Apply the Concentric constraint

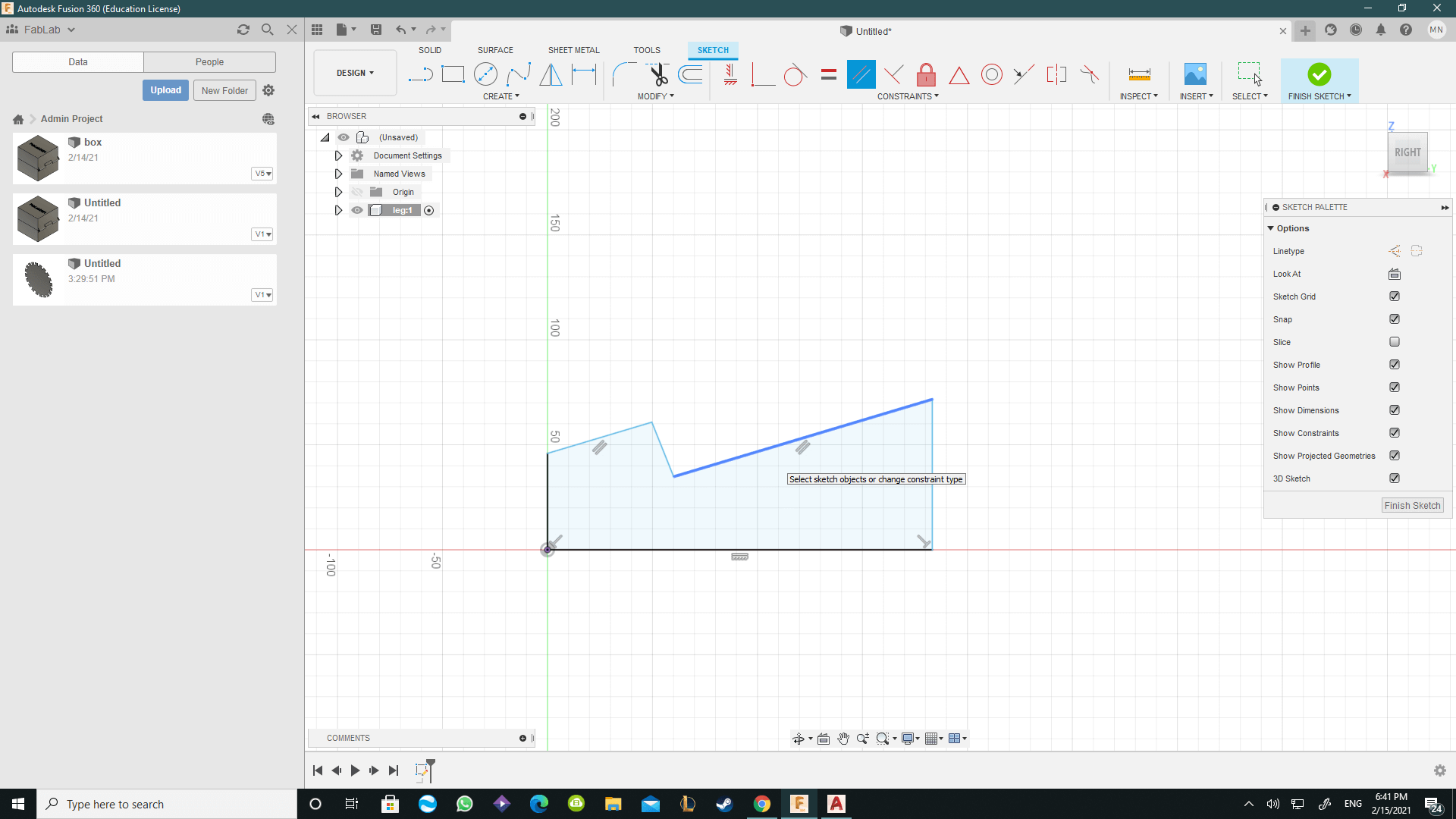tap(991, 74)
